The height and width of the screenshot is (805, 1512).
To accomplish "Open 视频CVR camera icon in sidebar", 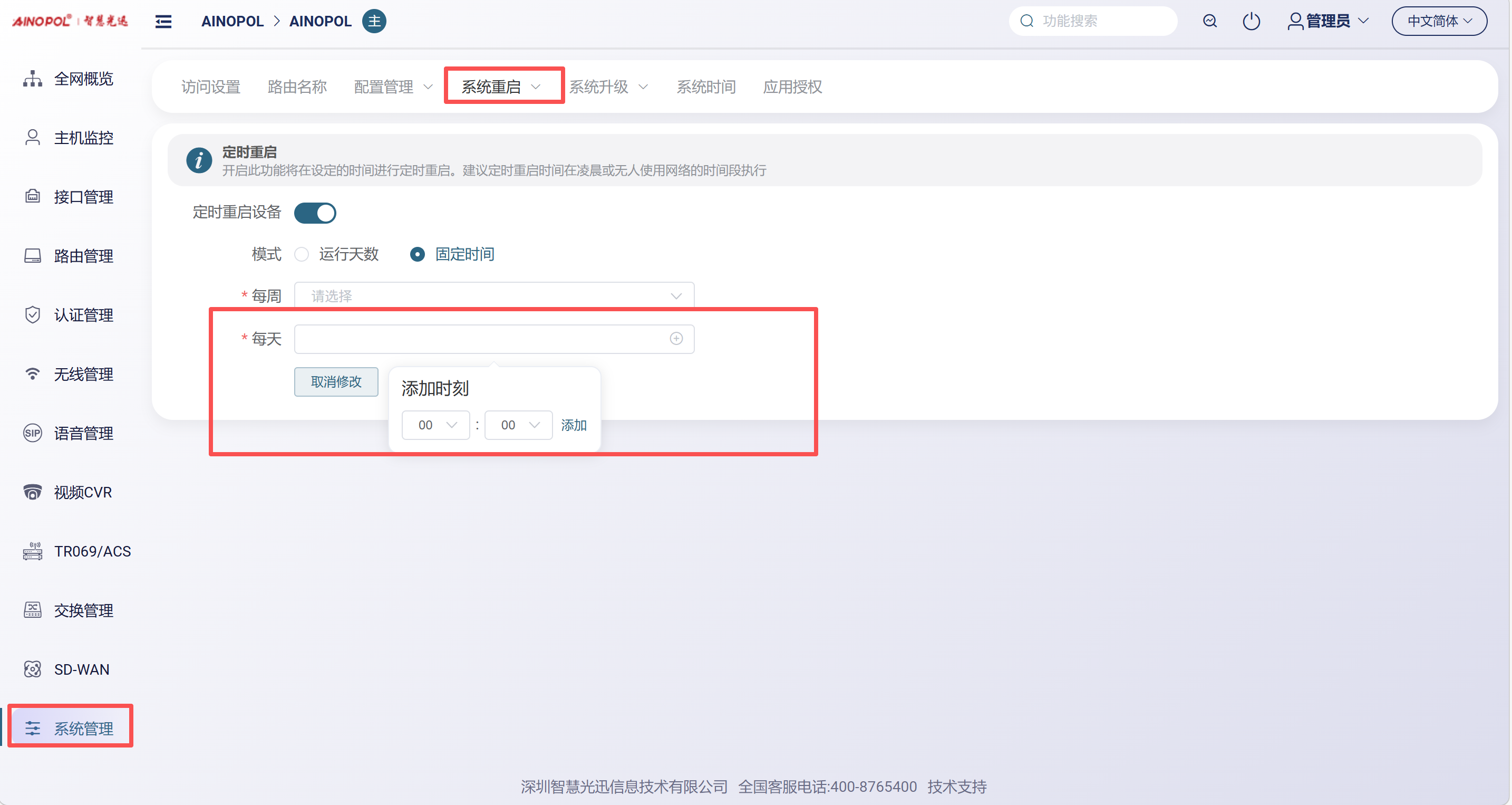I will (32, 492).
